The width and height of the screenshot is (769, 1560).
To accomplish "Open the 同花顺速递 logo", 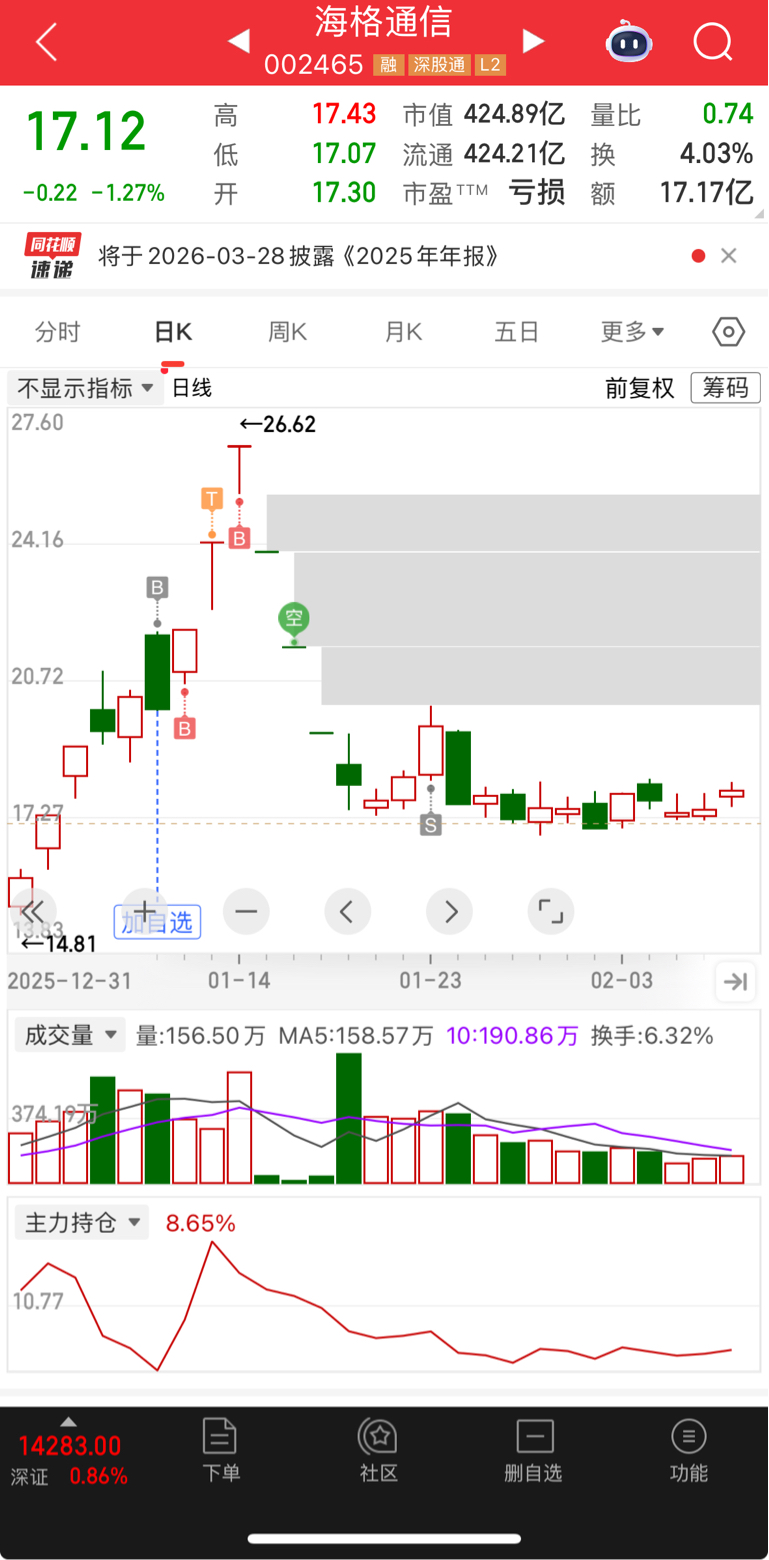I will coord(53,257).
